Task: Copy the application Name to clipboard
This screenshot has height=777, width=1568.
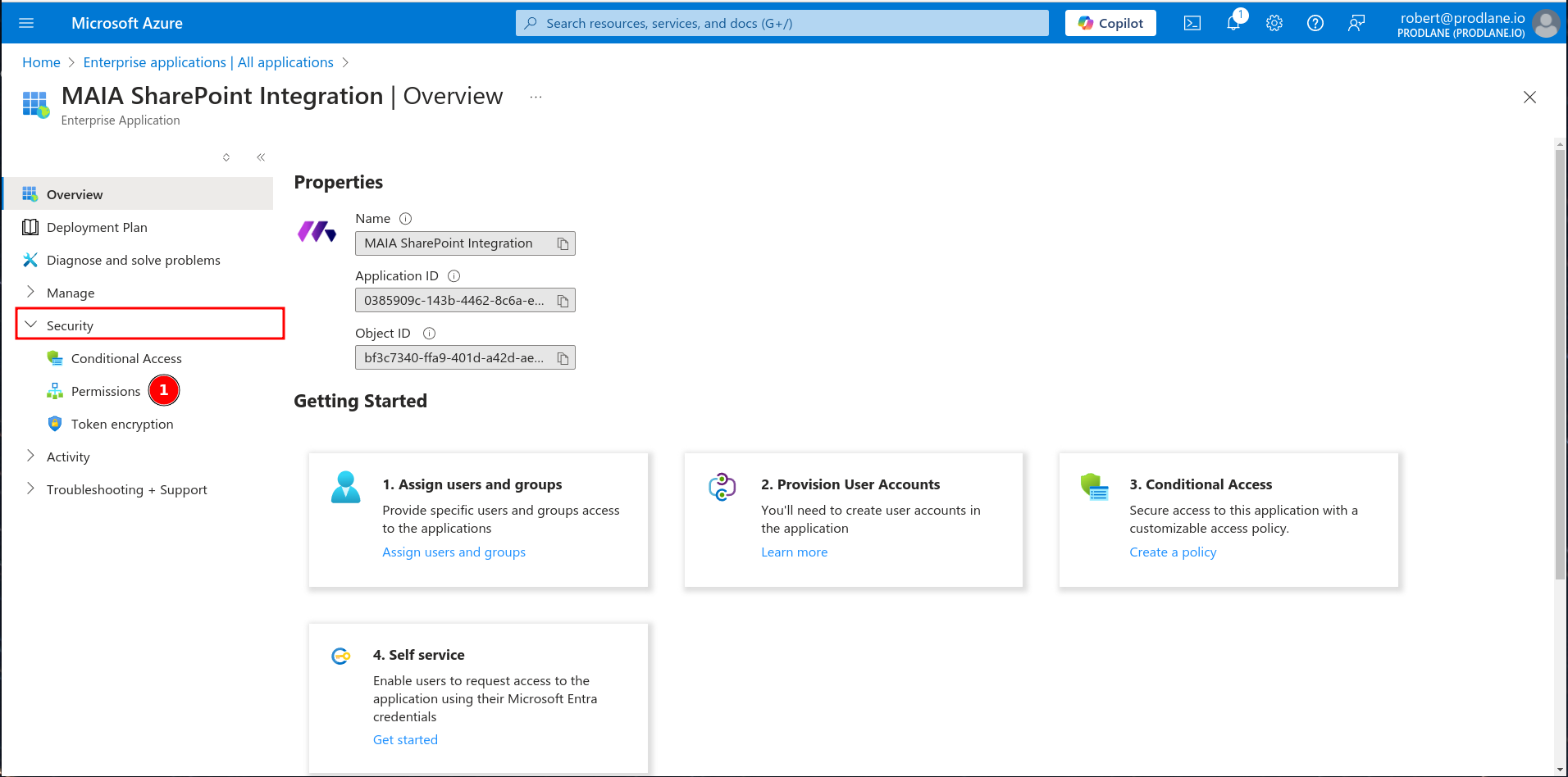Action: coord(563,243)
